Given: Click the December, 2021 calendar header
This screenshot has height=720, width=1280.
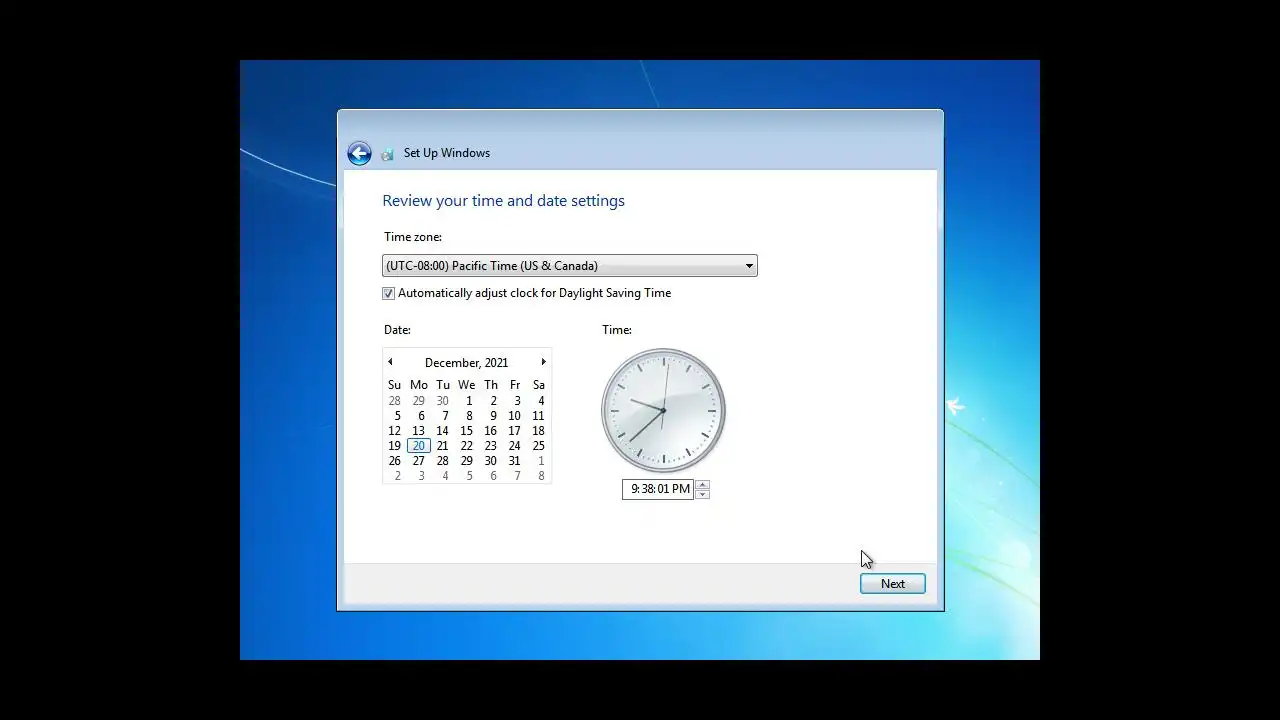Looking at the screenshot, I should click(466, 363).
